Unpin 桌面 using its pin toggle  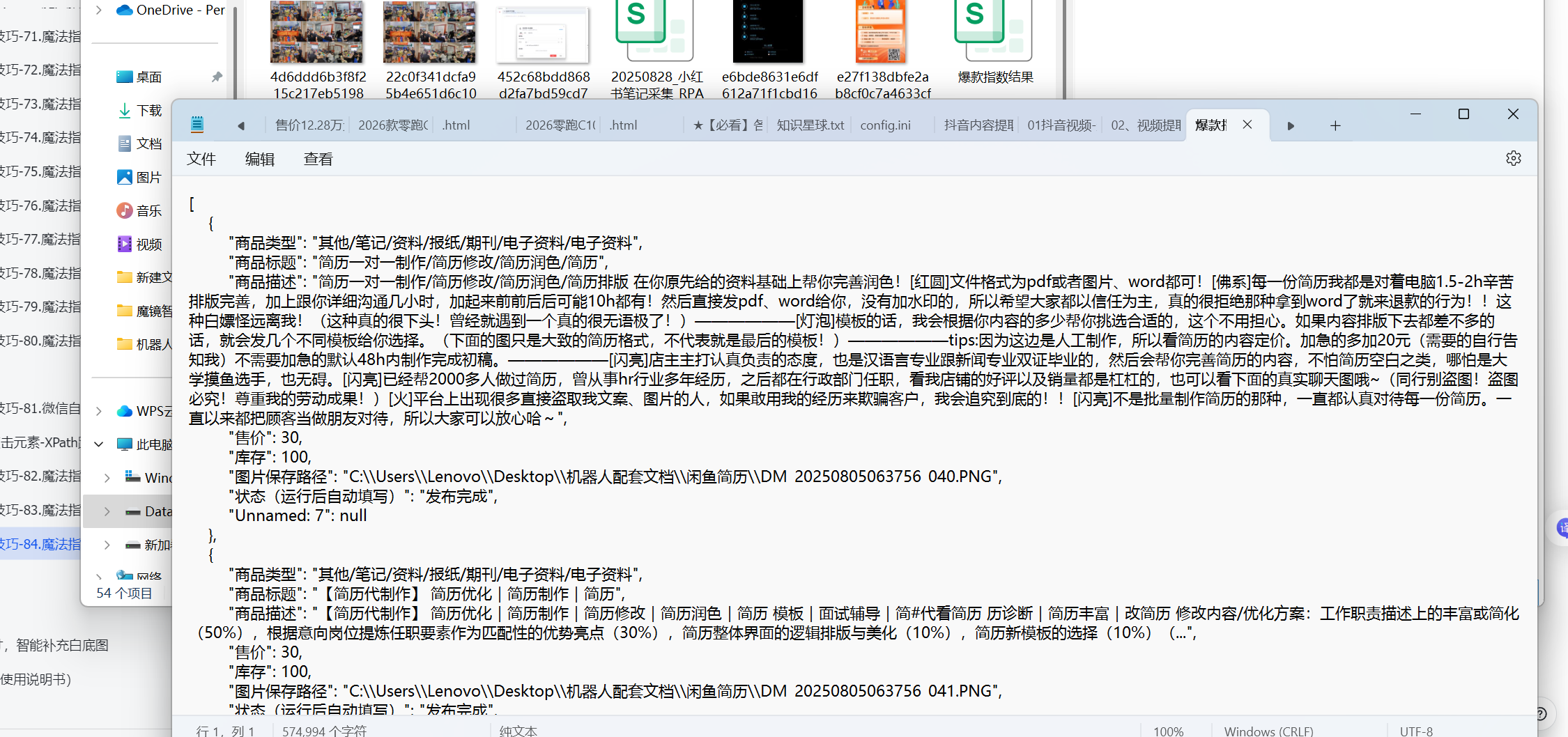click(217, 77)
